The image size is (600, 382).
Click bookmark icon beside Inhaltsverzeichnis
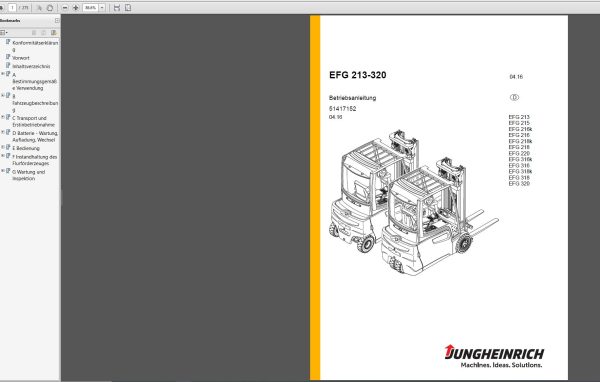point(8,65)
